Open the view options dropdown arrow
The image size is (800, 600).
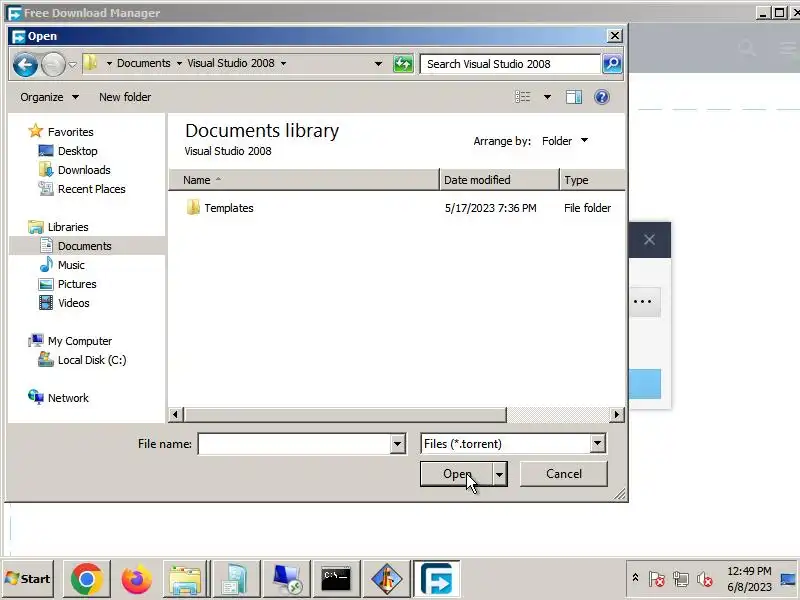tap(547, 97)
